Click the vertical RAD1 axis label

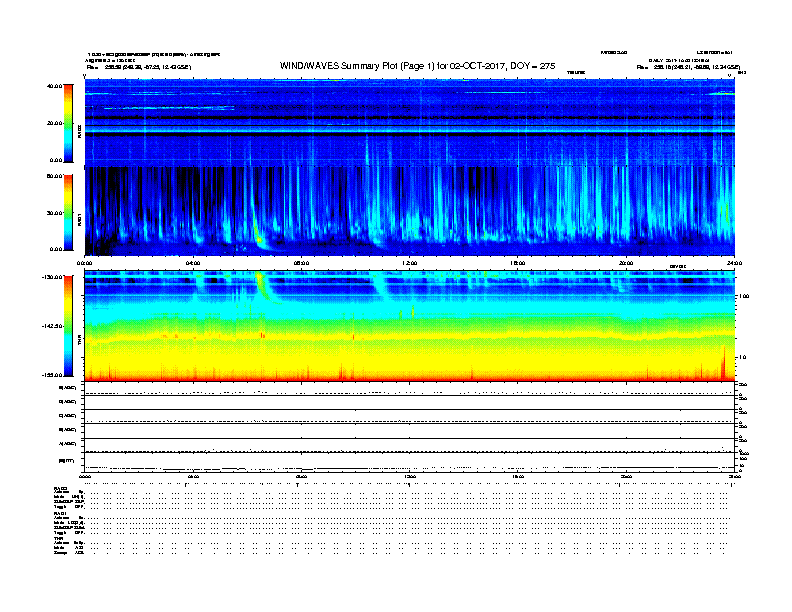[x=79, y=219]
